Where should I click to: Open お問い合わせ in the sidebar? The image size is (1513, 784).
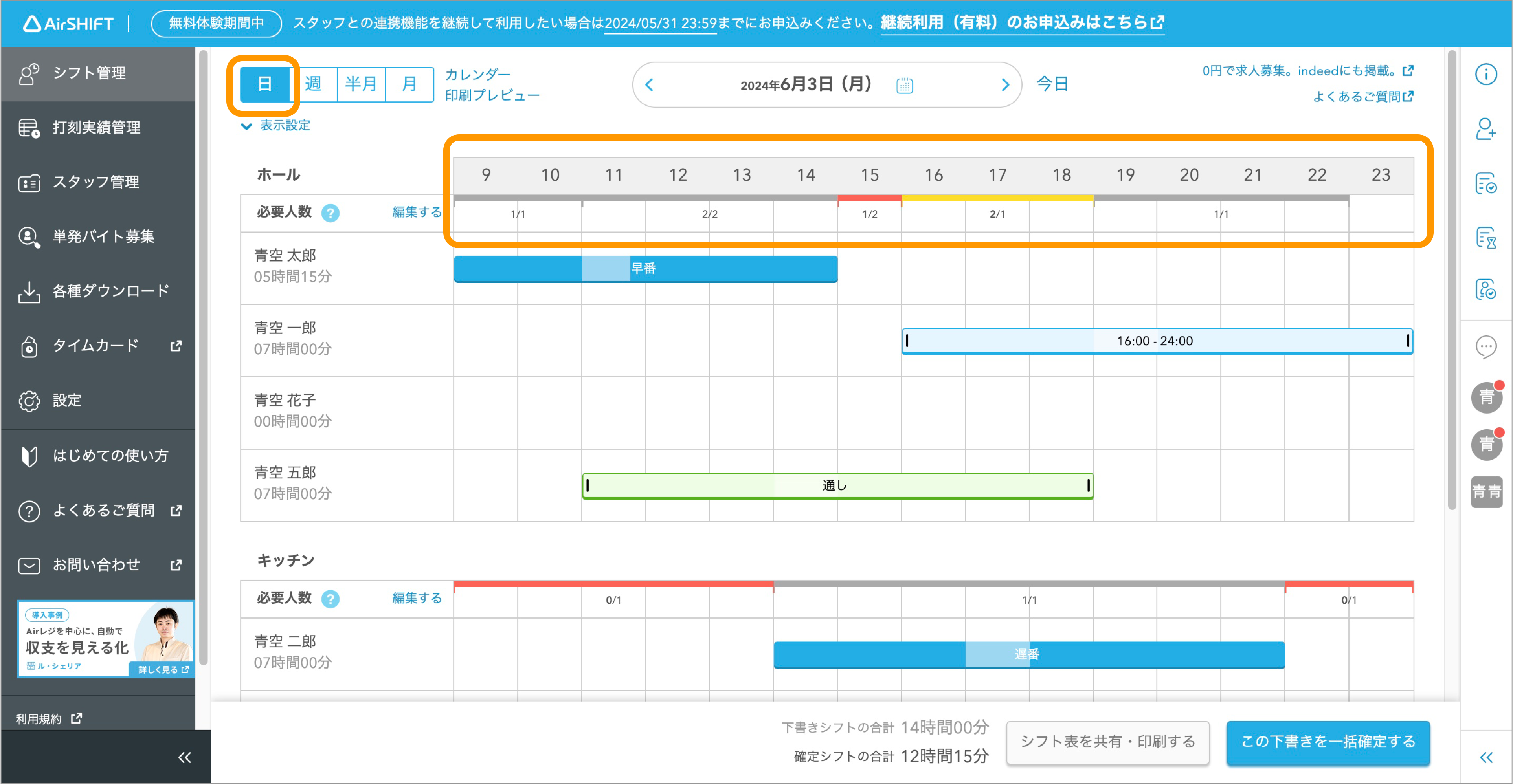(x=97, y=565)
